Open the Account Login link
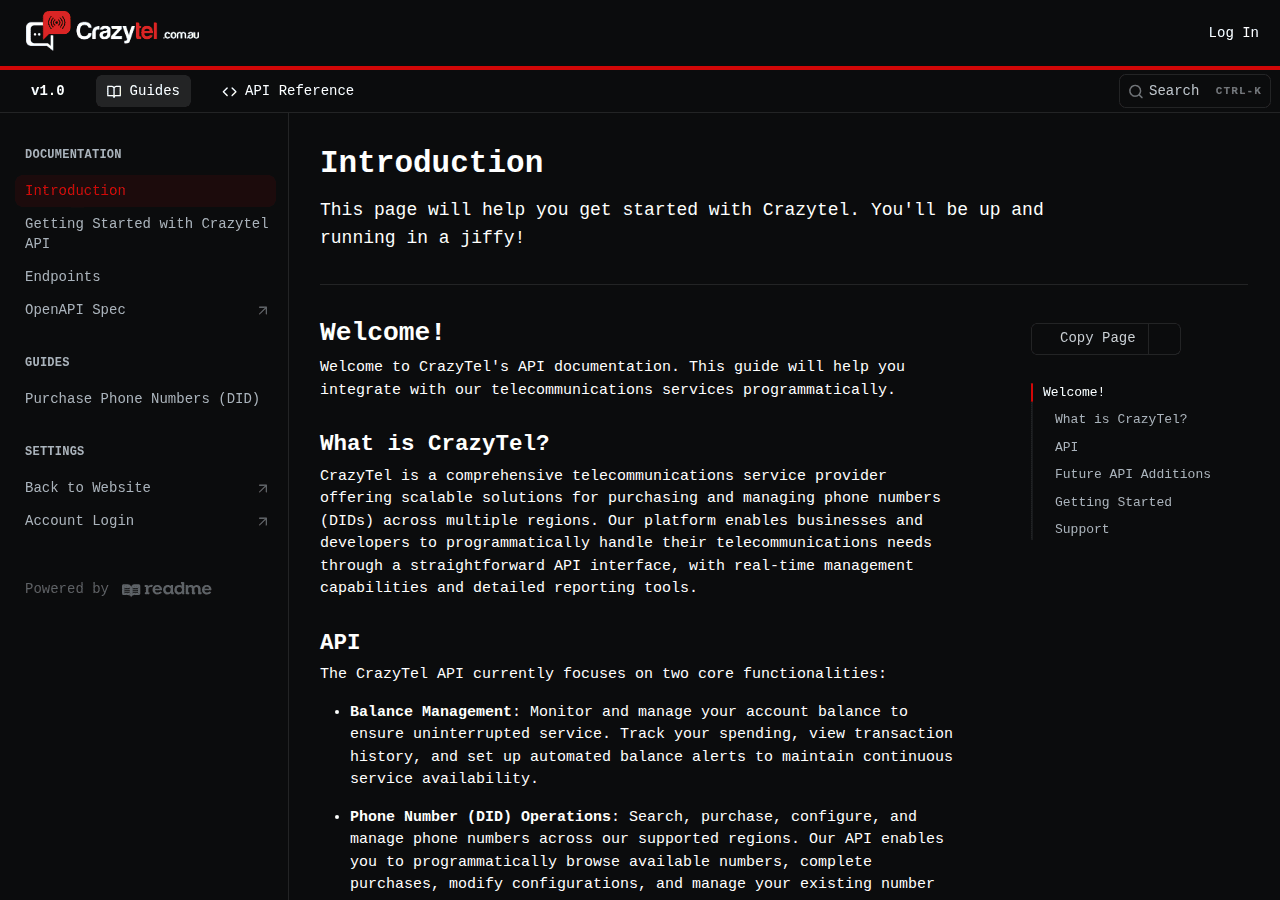This screenshot has height=900, width=1280. point(146,521)
